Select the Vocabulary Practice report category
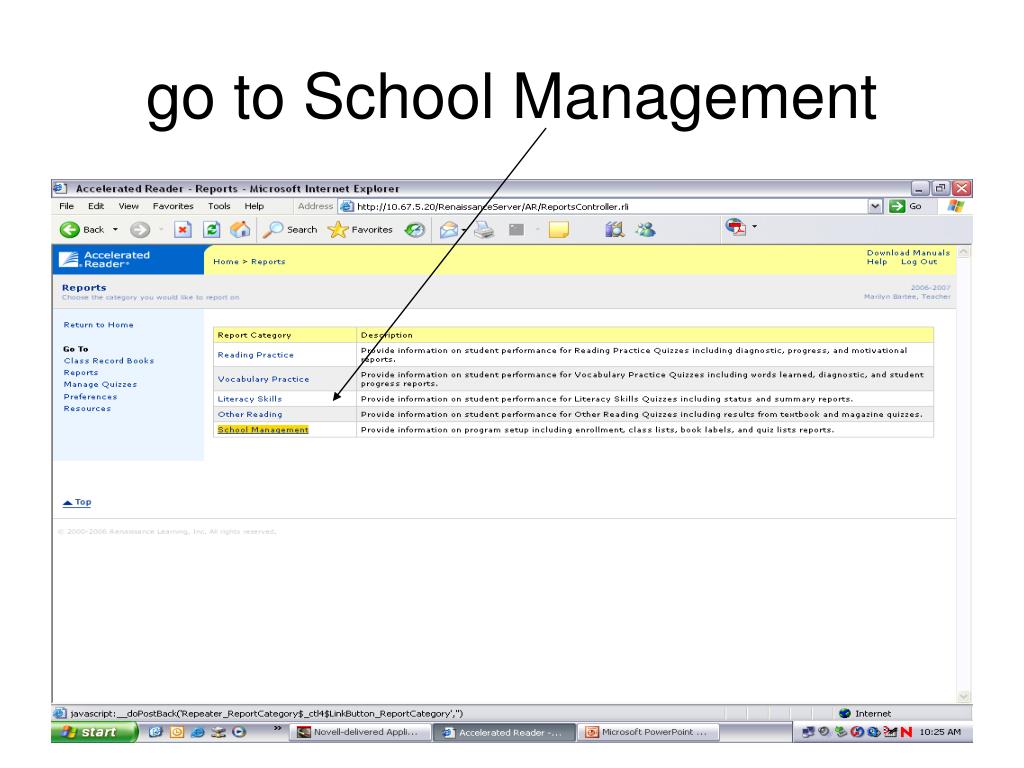This screenshot has height=768, width=1024. click(x=264, y=379)
